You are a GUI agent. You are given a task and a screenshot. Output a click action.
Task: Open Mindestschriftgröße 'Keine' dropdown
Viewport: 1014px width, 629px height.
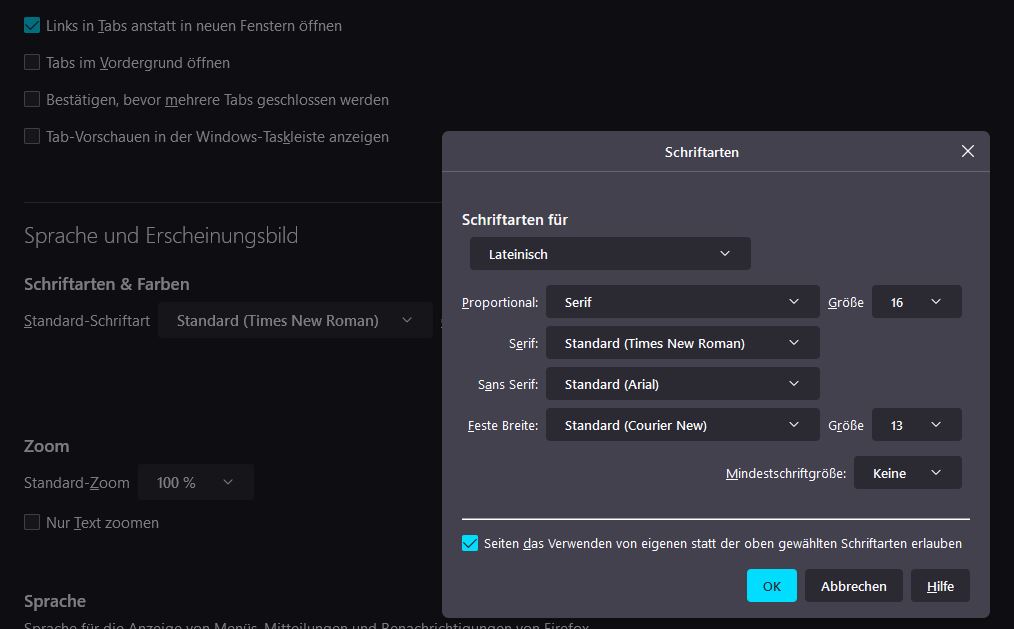907,473
